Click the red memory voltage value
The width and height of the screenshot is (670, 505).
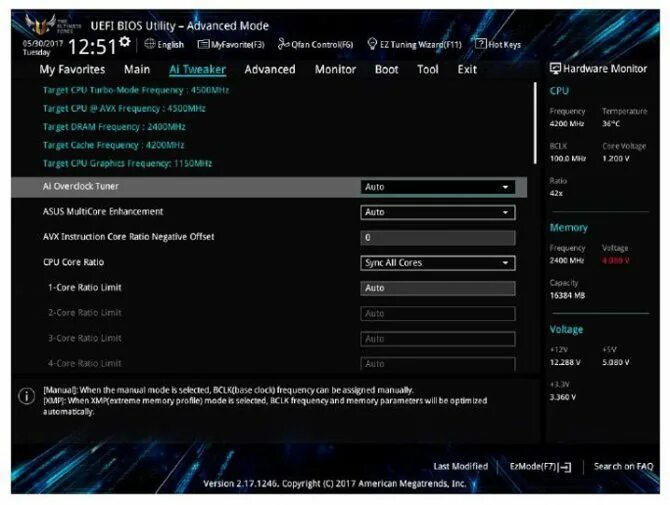(x=616, y=261)
